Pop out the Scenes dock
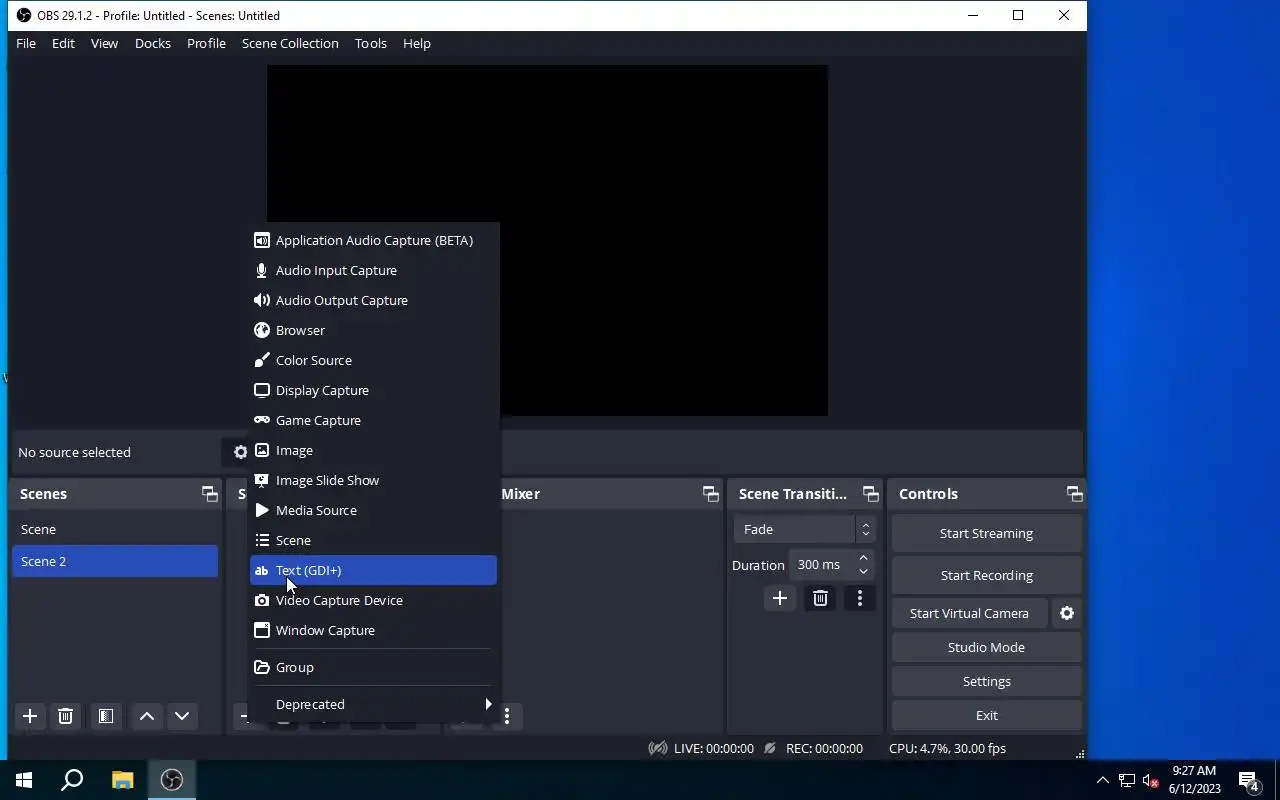The width and height of the screenshot is (1280, 800). (209, 494)
